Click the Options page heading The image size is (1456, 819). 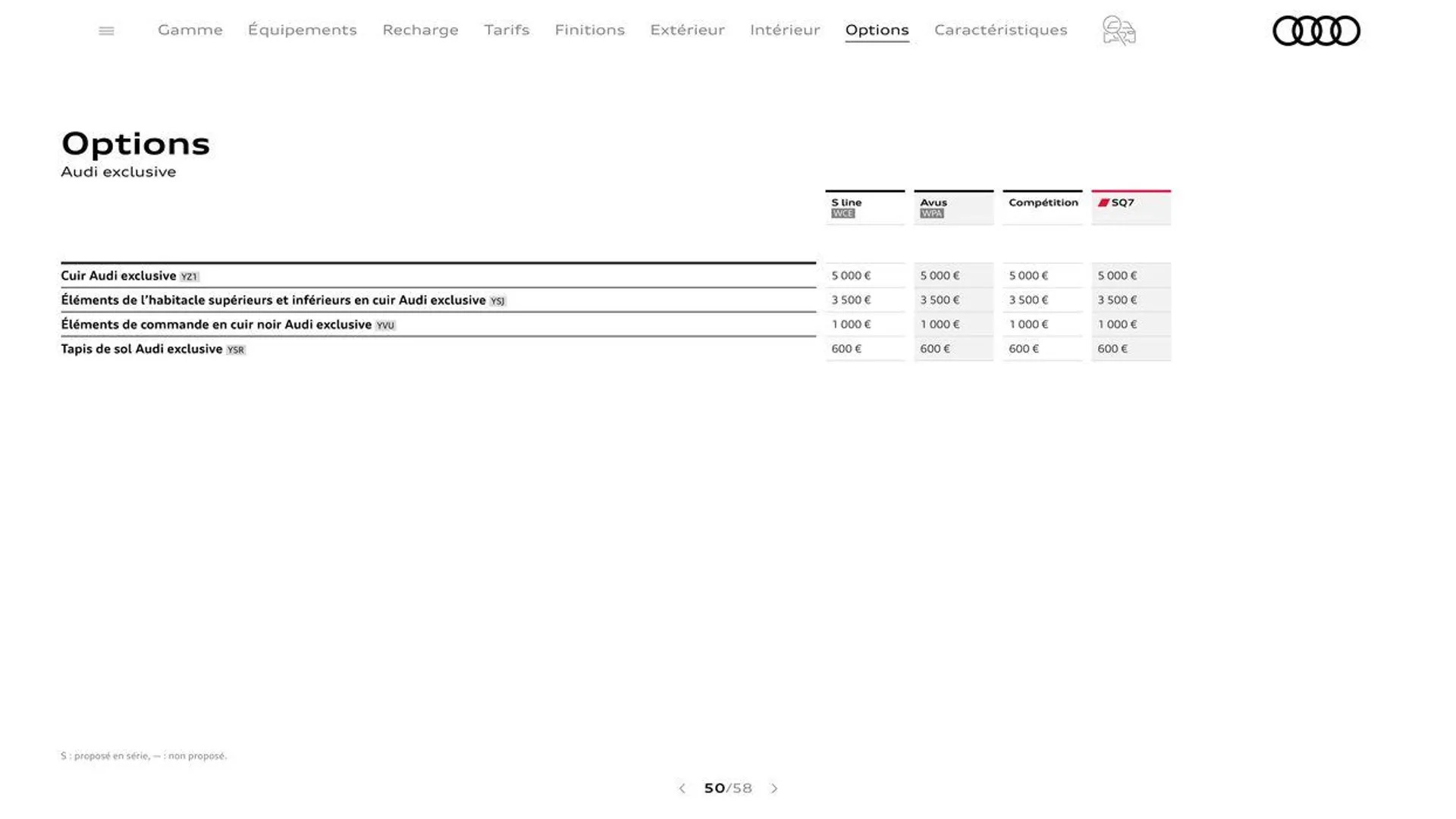point(135,144)
